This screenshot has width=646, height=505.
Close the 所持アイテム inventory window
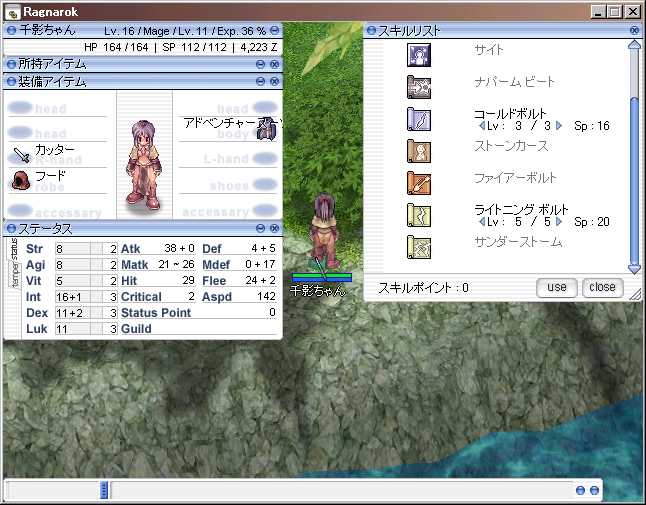(x=274, y=64)
